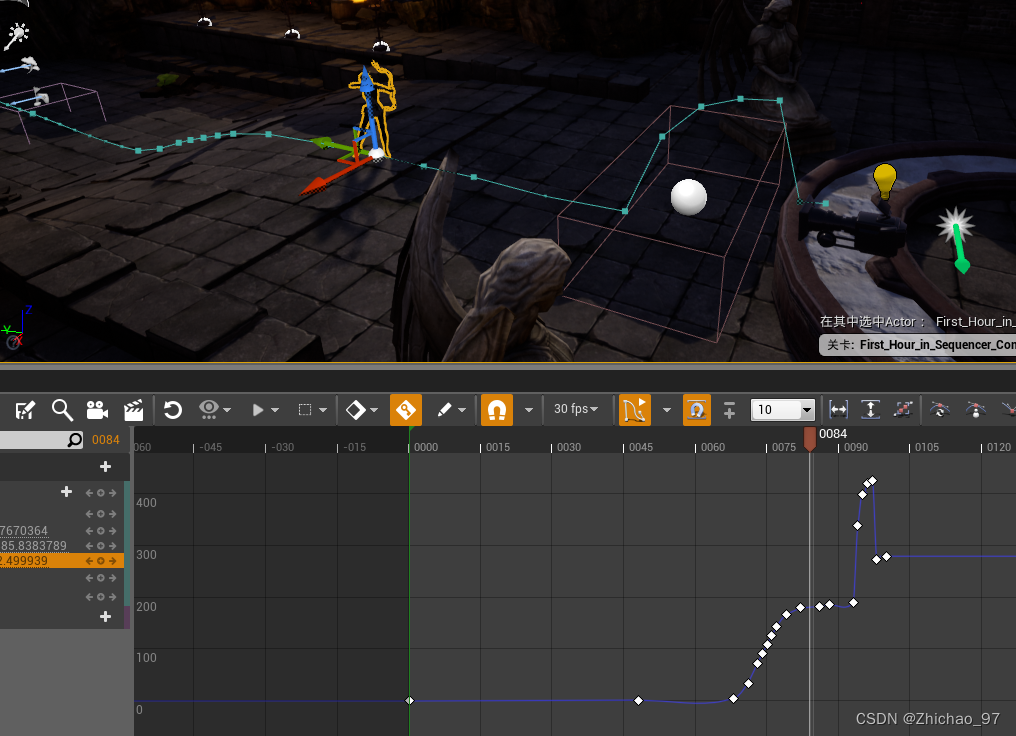Image resolution: width=1016 pixels, height=736 pixels.
Task: Select the keyframe at frame 0000 in the curve editor
Action: 410,700
